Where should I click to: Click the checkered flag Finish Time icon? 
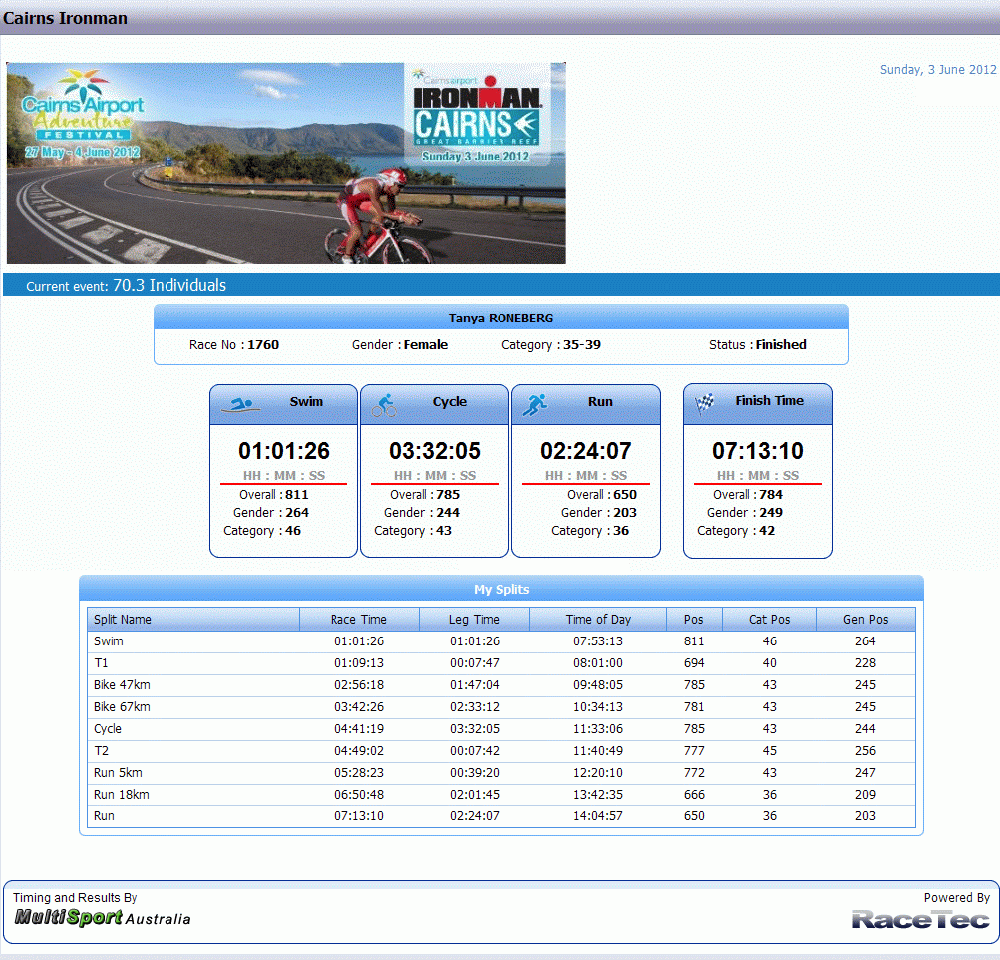705,404
